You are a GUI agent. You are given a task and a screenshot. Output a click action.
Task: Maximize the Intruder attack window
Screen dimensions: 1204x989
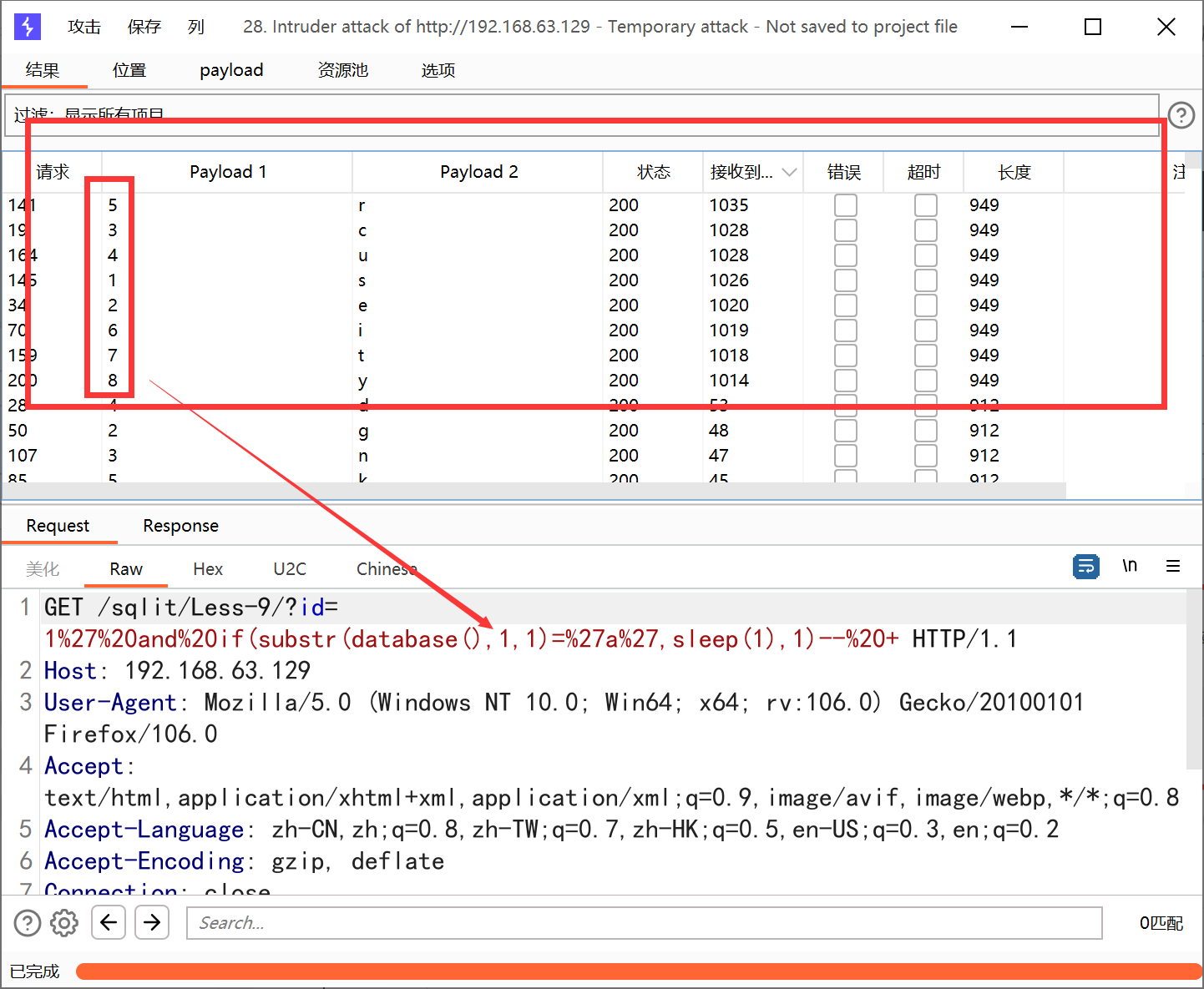1093,27
